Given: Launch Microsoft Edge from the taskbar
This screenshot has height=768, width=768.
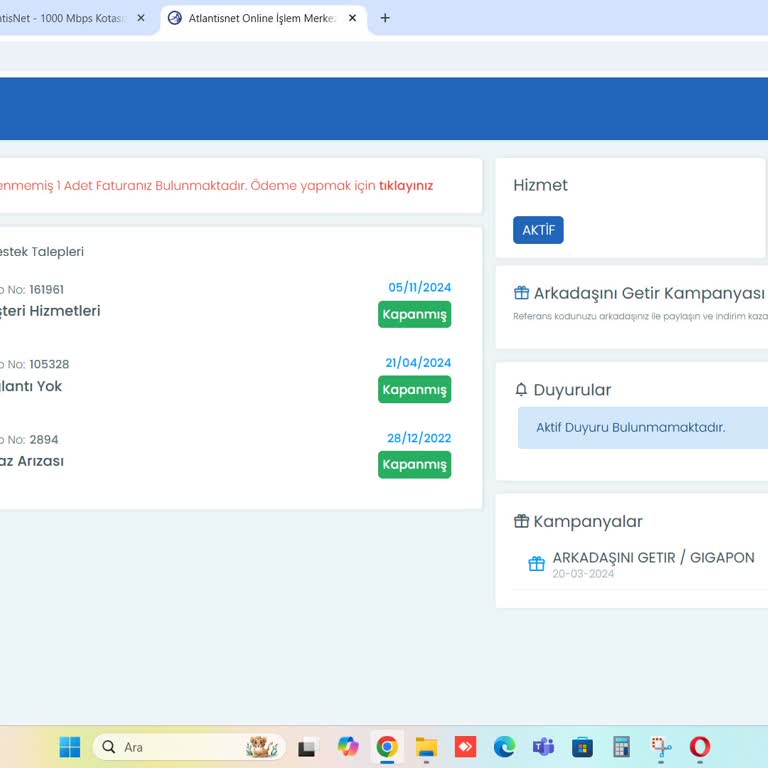Looking at the screenshot, I should (504, 747).
